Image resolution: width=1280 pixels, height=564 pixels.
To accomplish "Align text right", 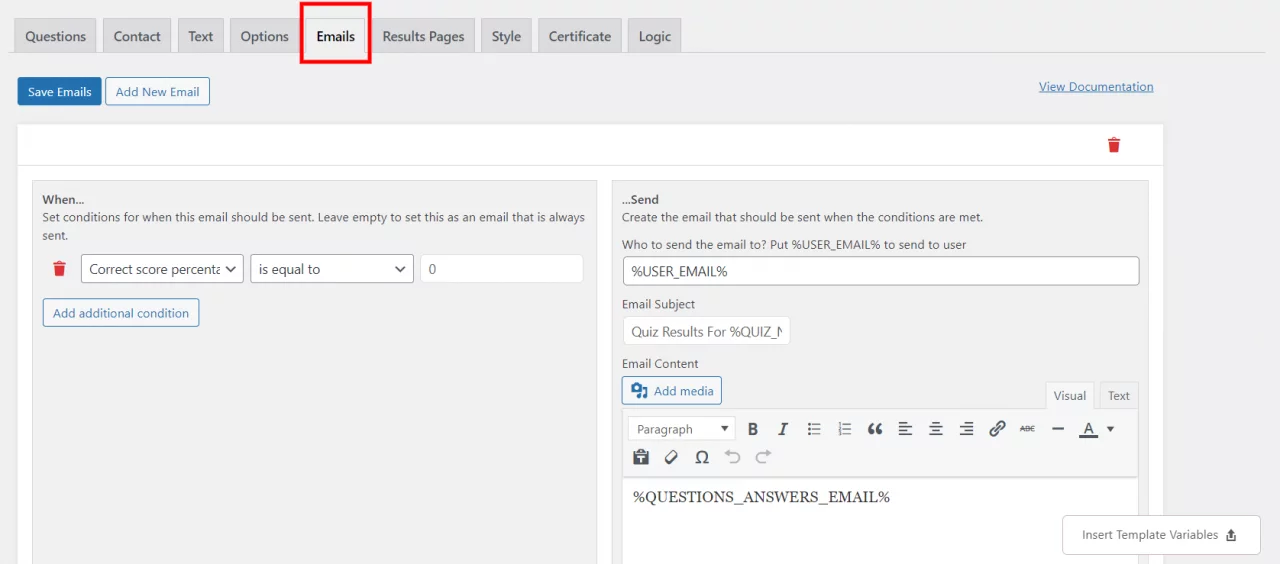I will [966, 429].
